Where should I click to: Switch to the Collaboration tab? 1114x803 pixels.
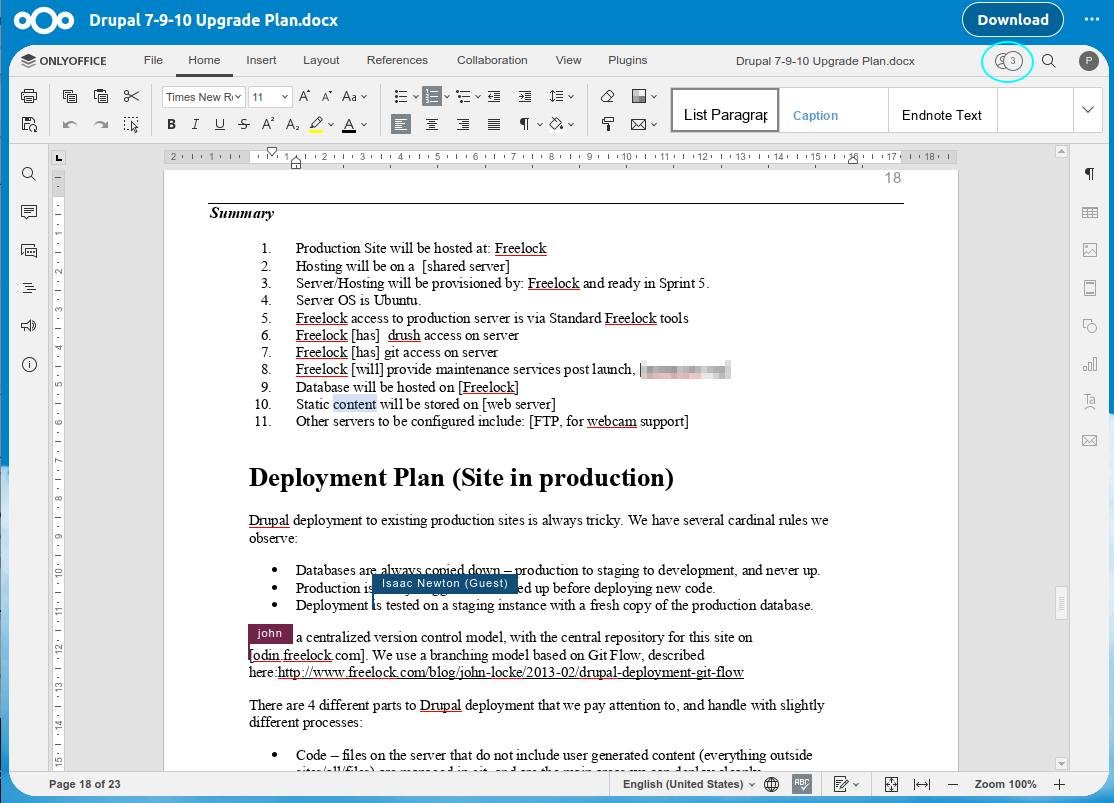[x=492, y=60]
